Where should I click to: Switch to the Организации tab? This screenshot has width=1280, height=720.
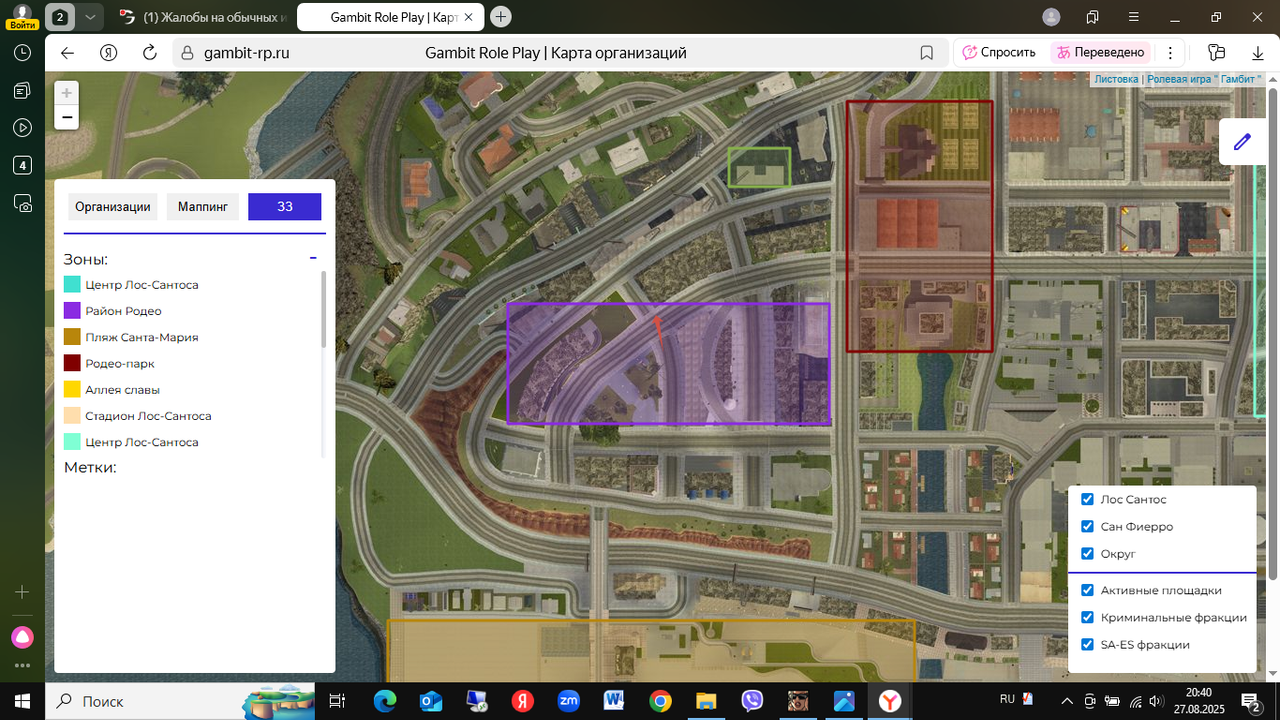click(x=113, y=207)
